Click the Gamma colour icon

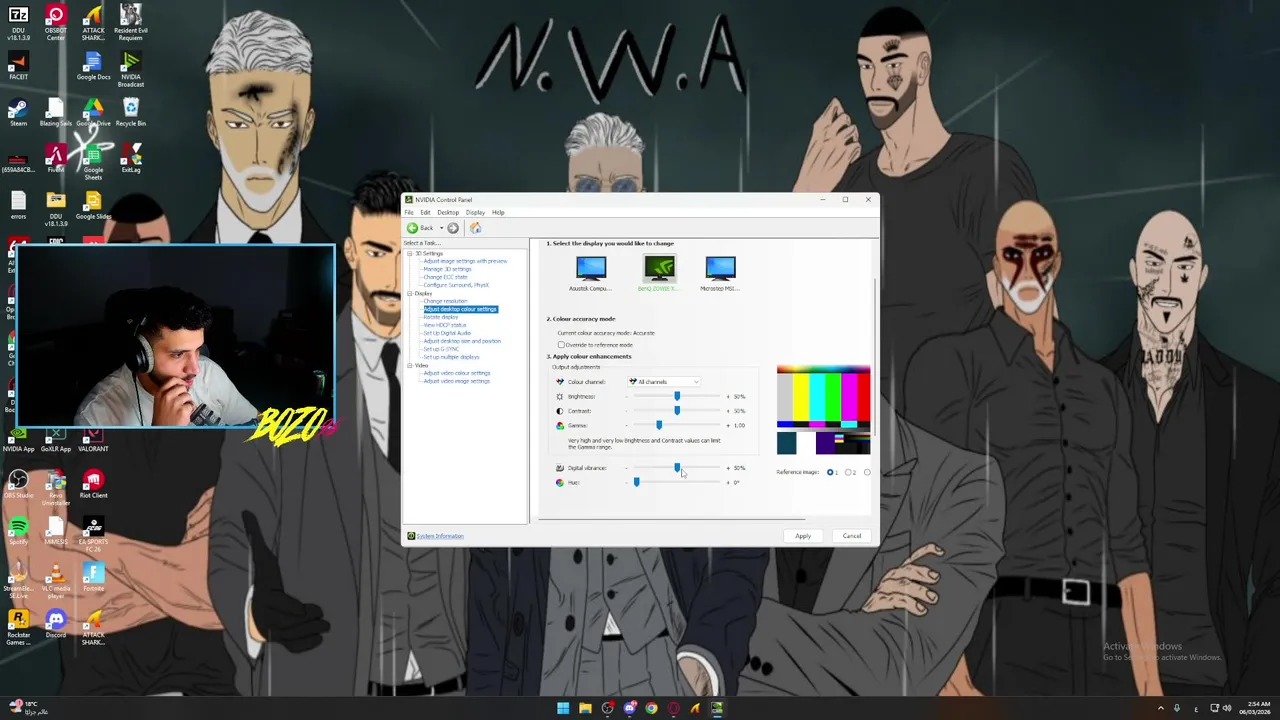(x=560, y=425)
